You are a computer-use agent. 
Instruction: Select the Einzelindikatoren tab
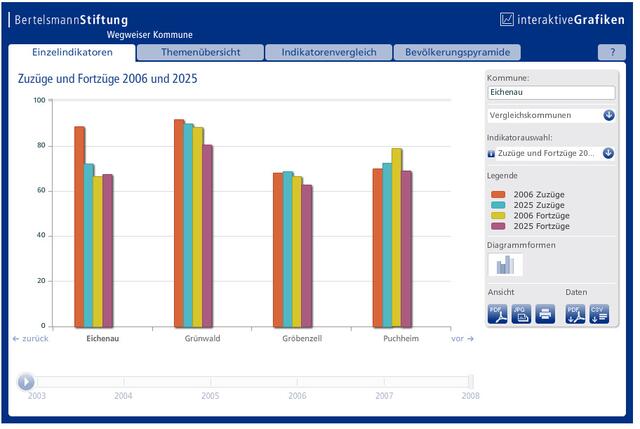pos(72,53)
